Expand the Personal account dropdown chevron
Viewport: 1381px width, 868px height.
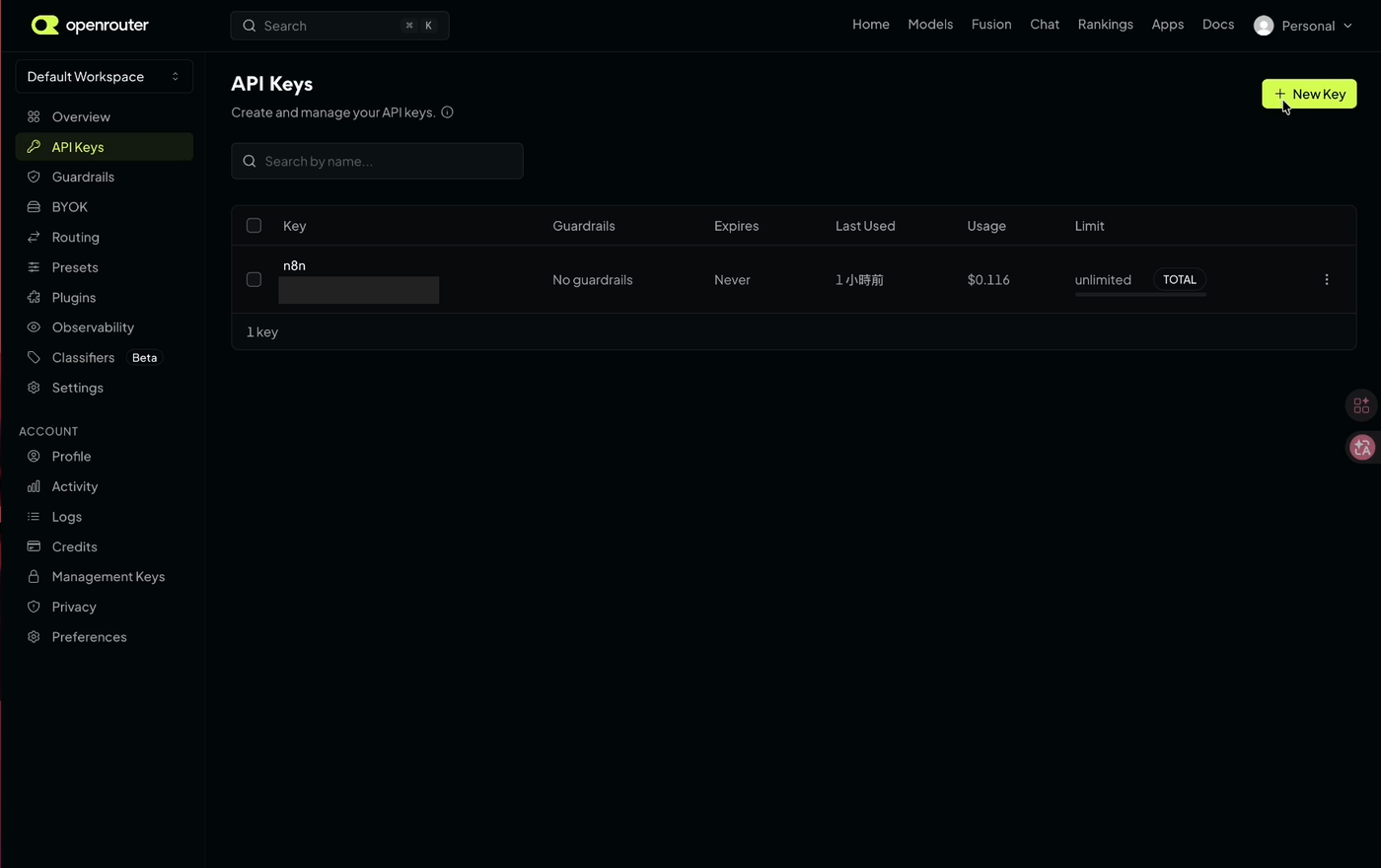1347,26
